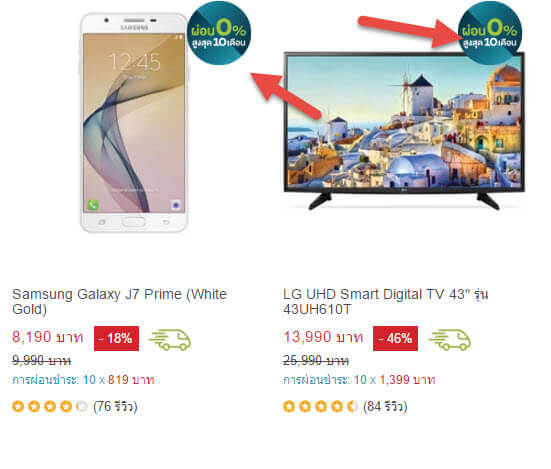Viewport: 551px width, 469px height.
Task: Click the 8,190 baht price
Action: coord(48,337)
